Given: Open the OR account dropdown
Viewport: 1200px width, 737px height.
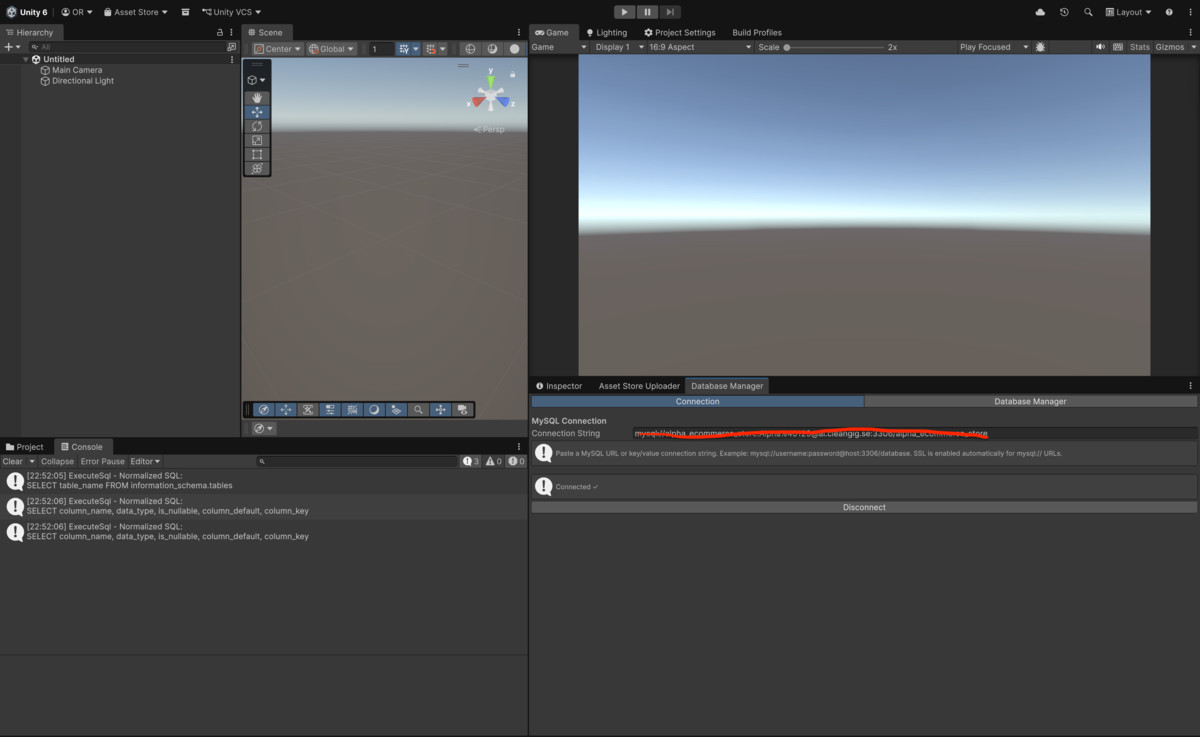Looking at the screenshot, I should (x=76, y=12).
